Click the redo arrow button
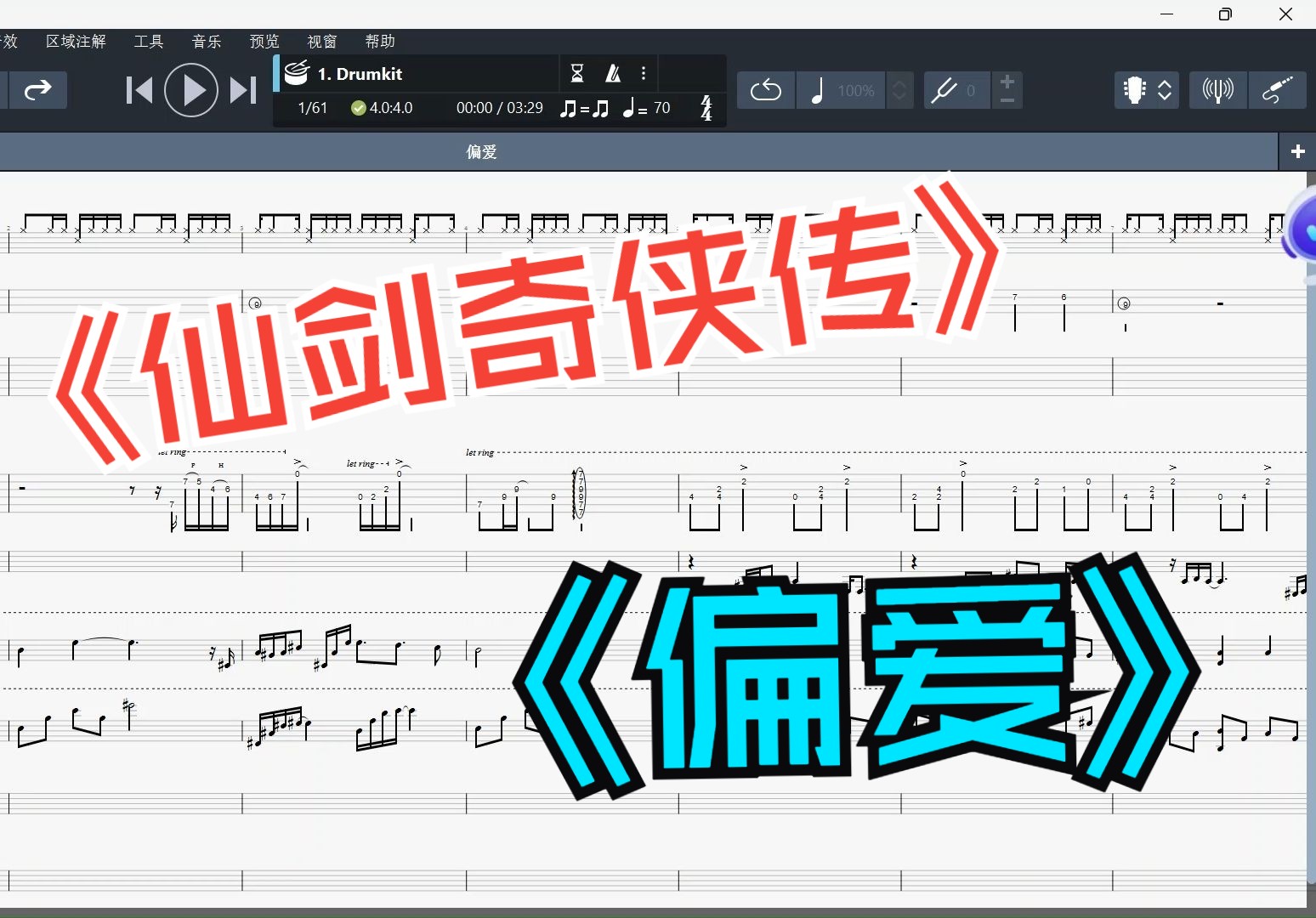This screenshot has width=1316, height=918. 37,90
